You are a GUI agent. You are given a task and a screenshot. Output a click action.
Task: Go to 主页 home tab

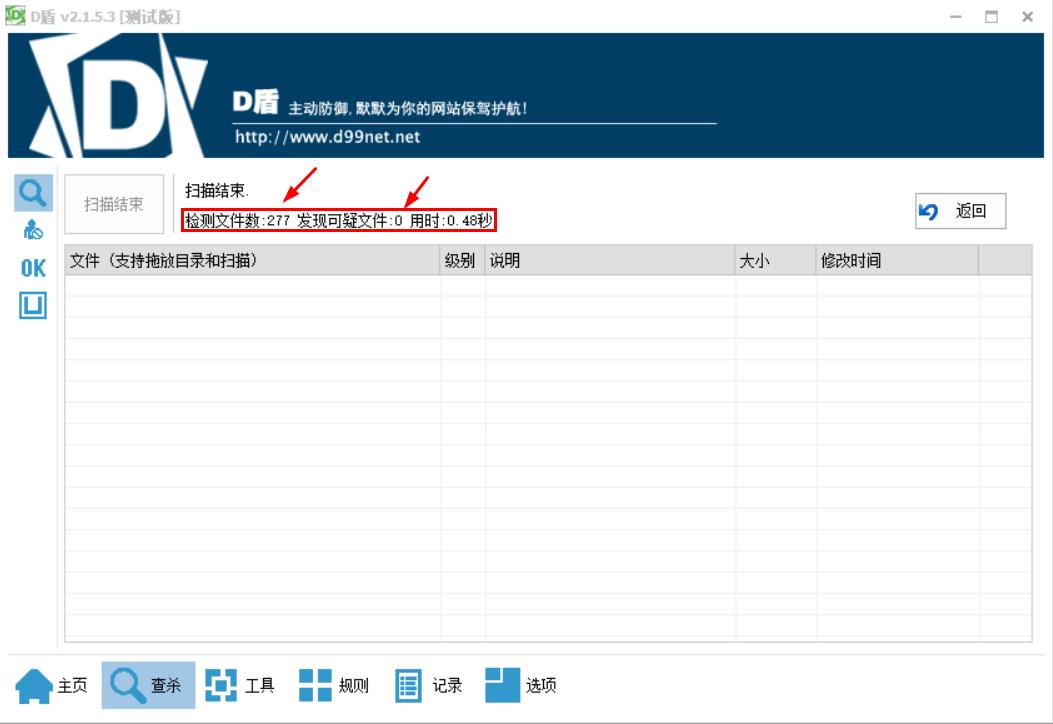52,685
